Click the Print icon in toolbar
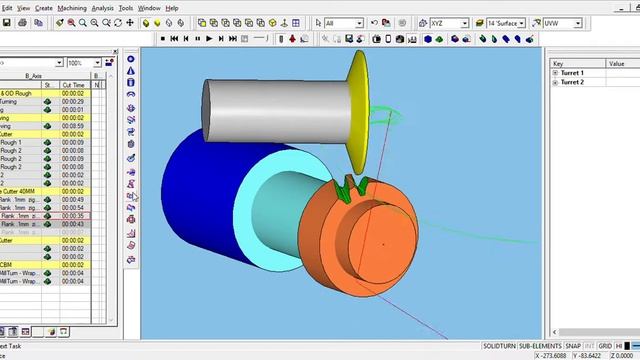 tap(22, 23)
